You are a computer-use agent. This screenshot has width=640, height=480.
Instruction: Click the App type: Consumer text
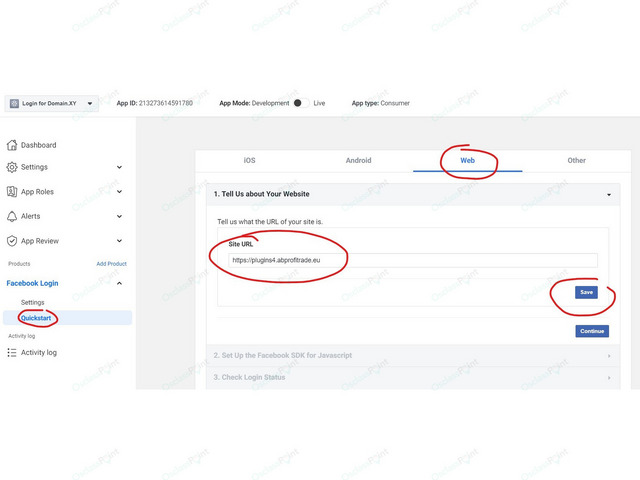[x=381, y=103]
